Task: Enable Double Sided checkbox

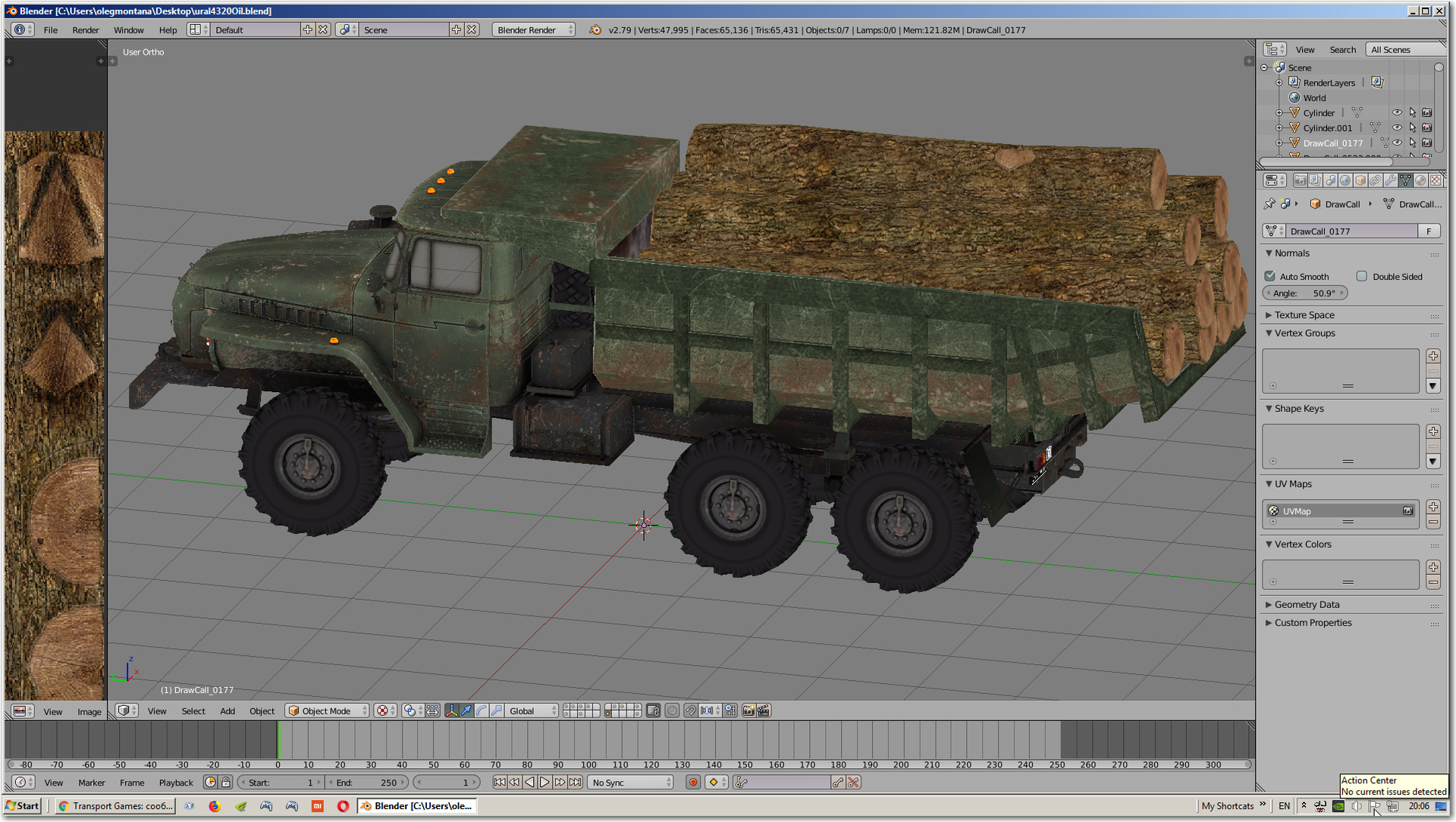Action: (x=1362, y=276)
